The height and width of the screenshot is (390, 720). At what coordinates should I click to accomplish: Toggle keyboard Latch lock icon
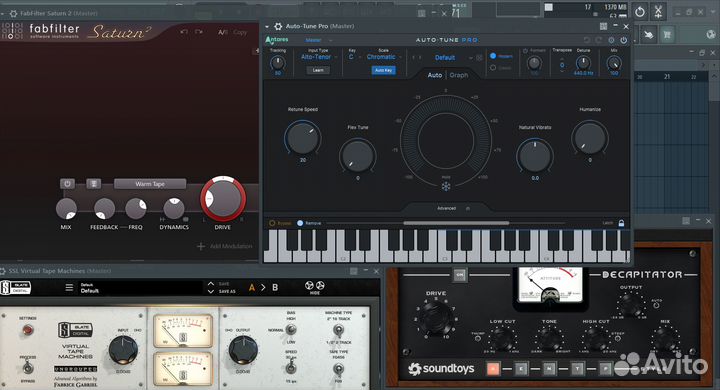pyautogui.click(x=621, y=223)
